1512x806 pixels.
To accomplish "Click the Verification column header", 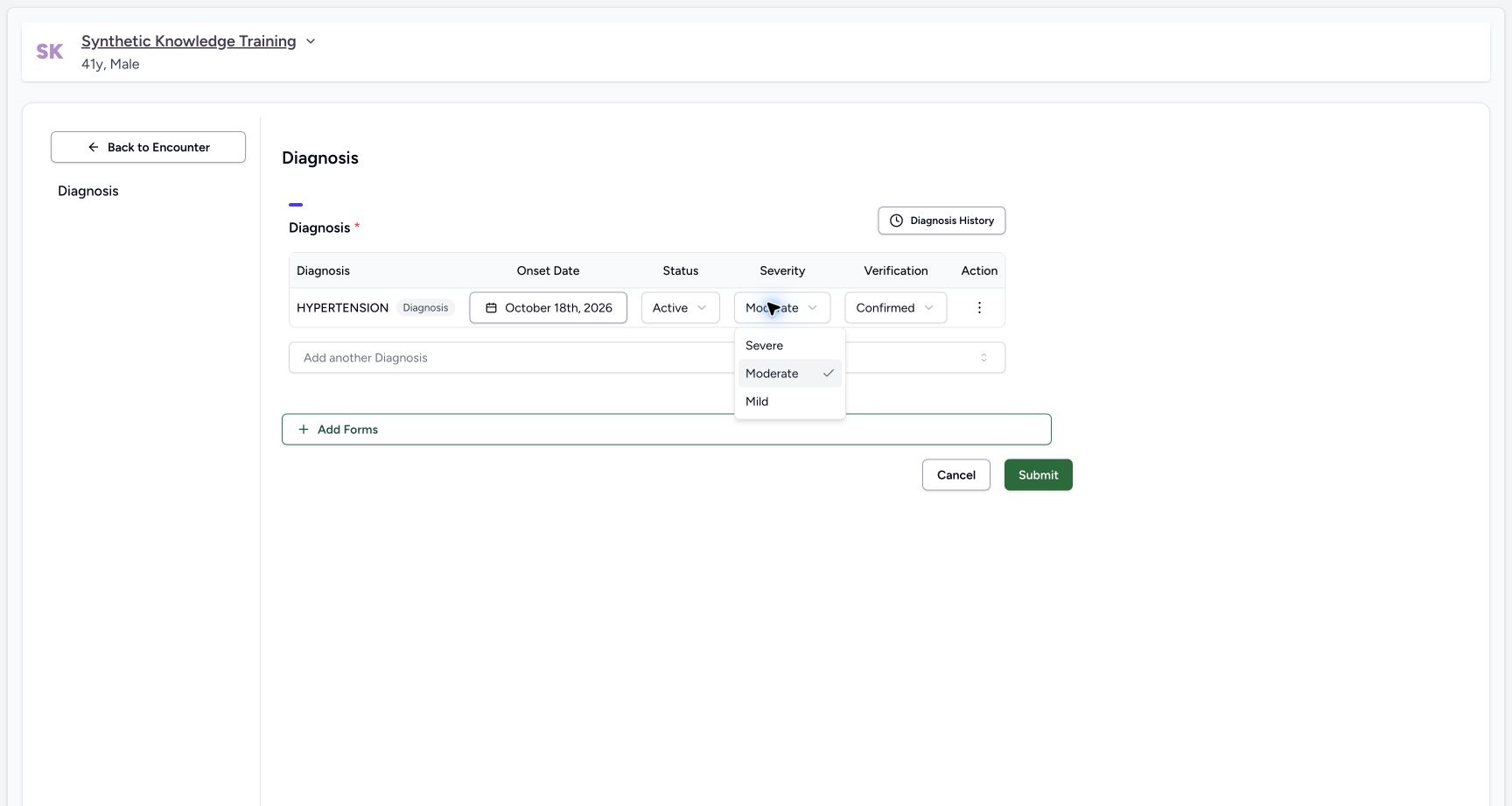I will coord(895,271).
